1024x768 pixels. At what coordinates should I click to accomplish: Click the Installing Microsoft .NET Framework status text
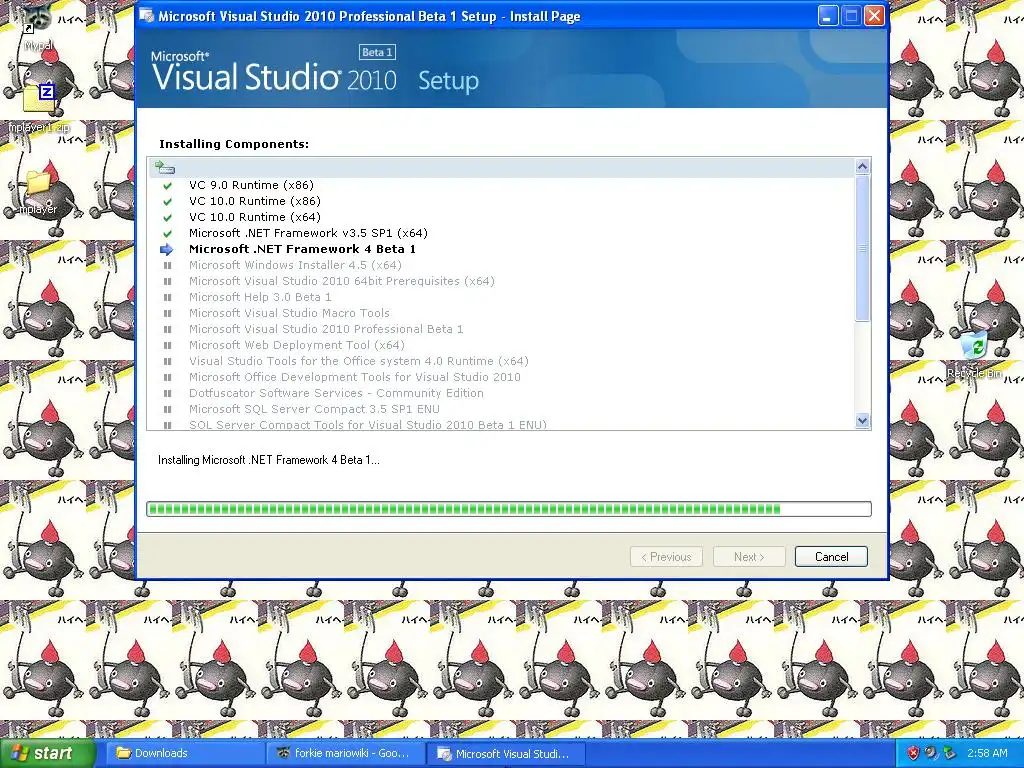point(268,460)
